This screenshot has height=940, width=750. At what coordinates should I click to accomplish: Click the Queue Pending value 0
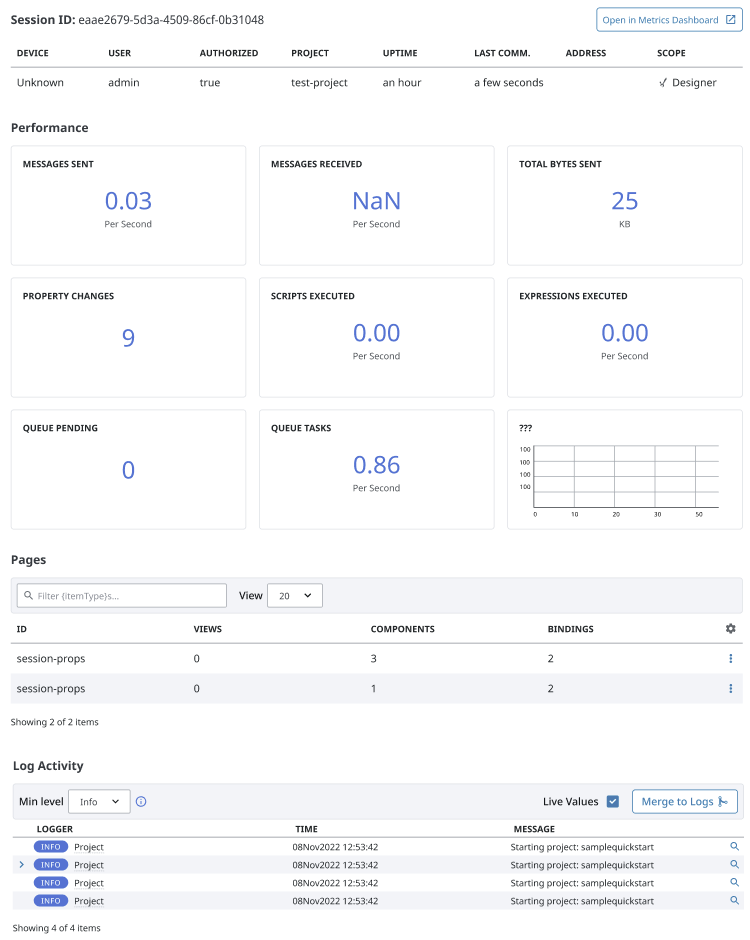click(x=128, y=470)
